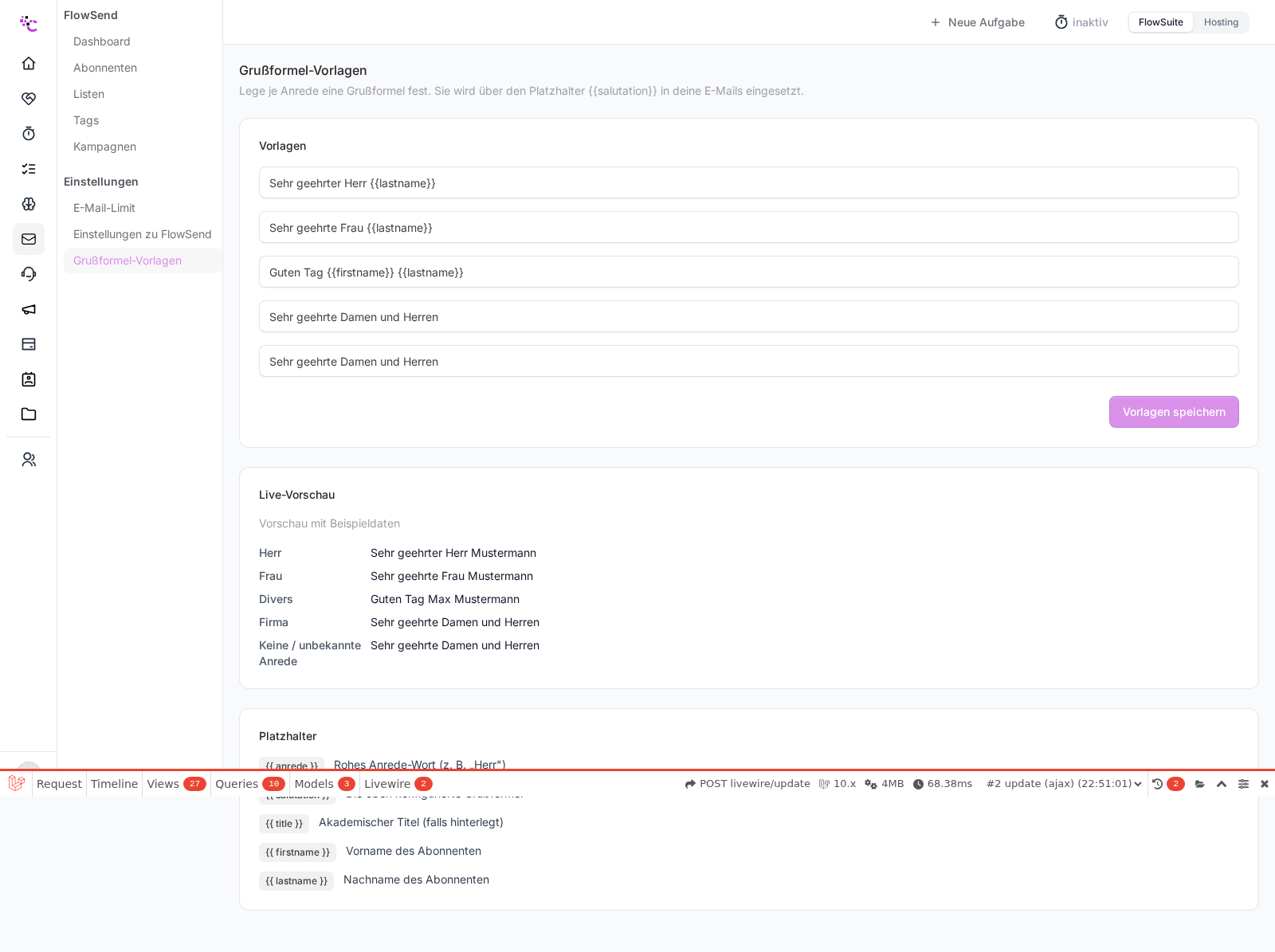This screenshot has height=952, width=1275.
Task: Click the stopwatch icon in left rail
Action: [x=29, y=134]
